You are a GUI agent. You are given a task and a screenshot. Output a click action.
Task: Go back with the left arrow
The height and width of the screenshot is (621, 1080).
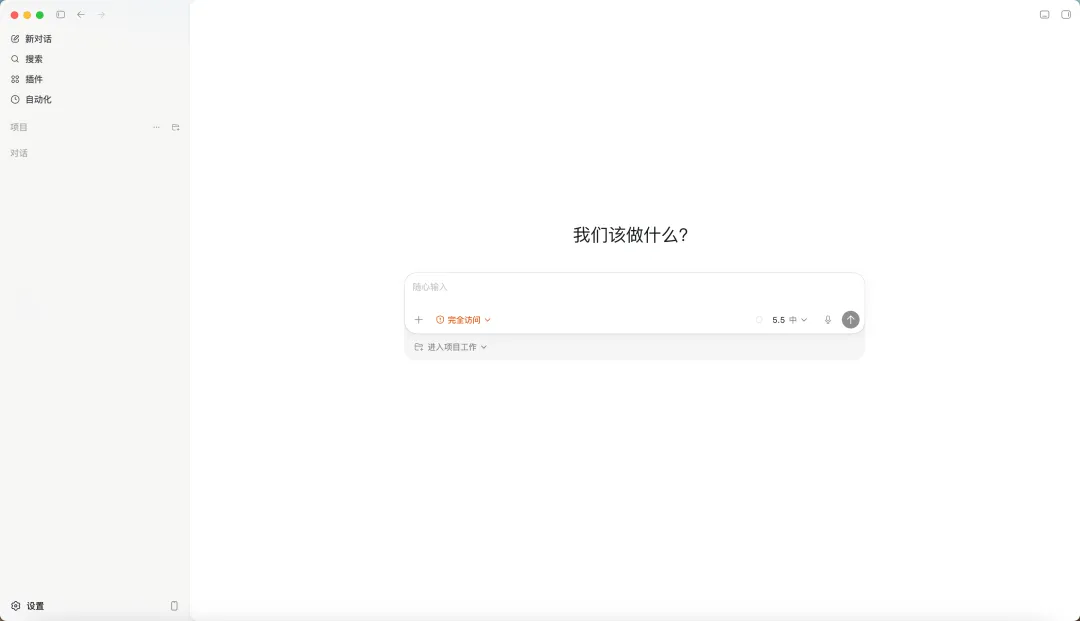pos(81,14)
